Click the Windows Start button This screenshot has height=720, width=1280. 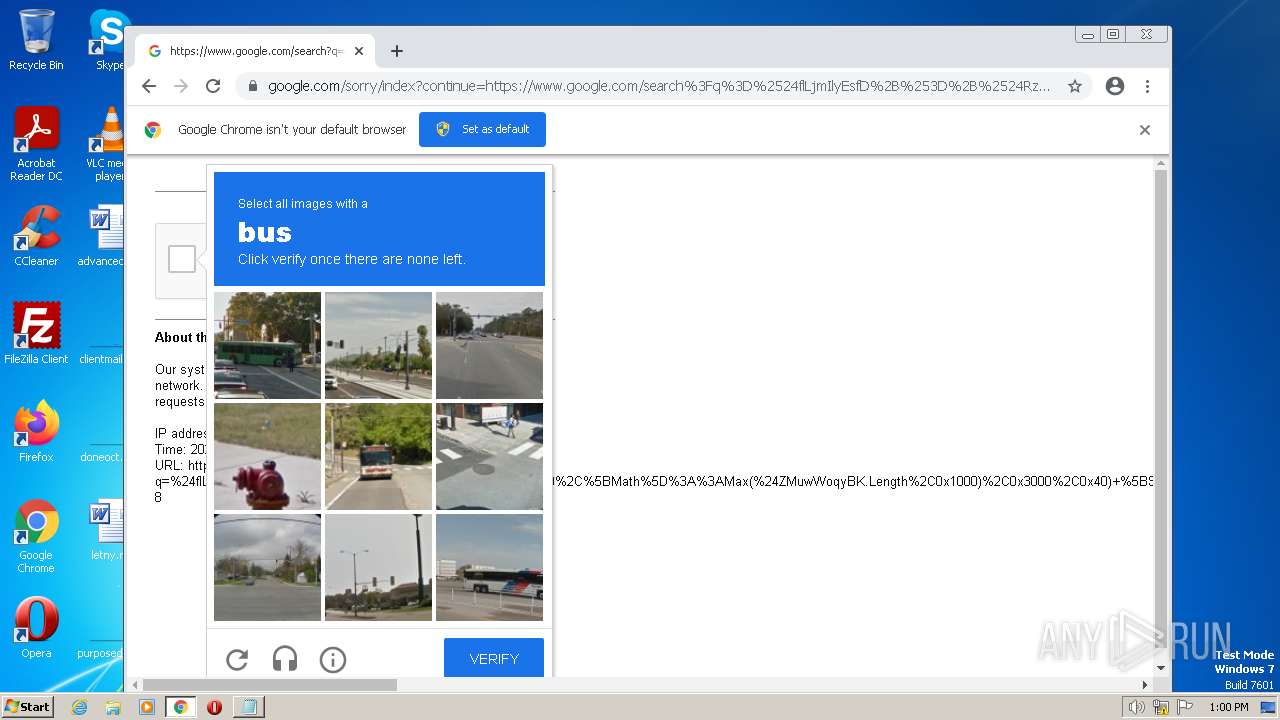tap(28, 707)
